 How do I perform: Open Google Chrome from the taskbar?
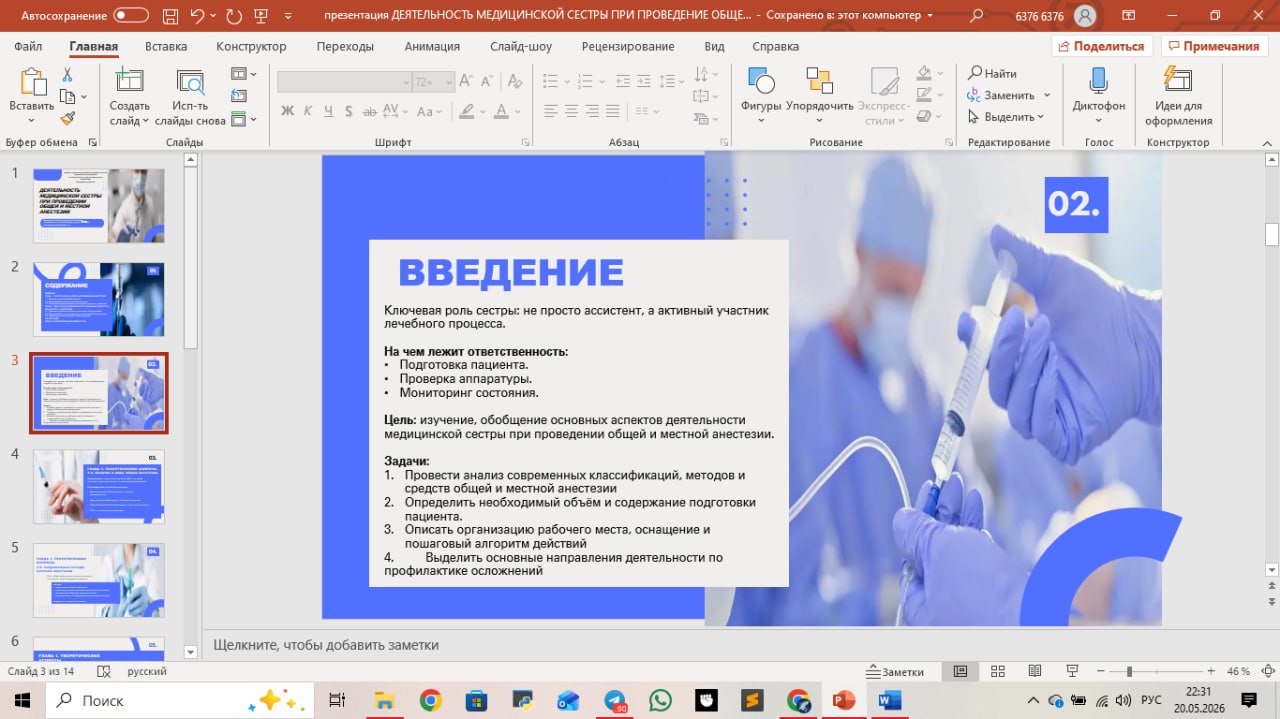431,700
